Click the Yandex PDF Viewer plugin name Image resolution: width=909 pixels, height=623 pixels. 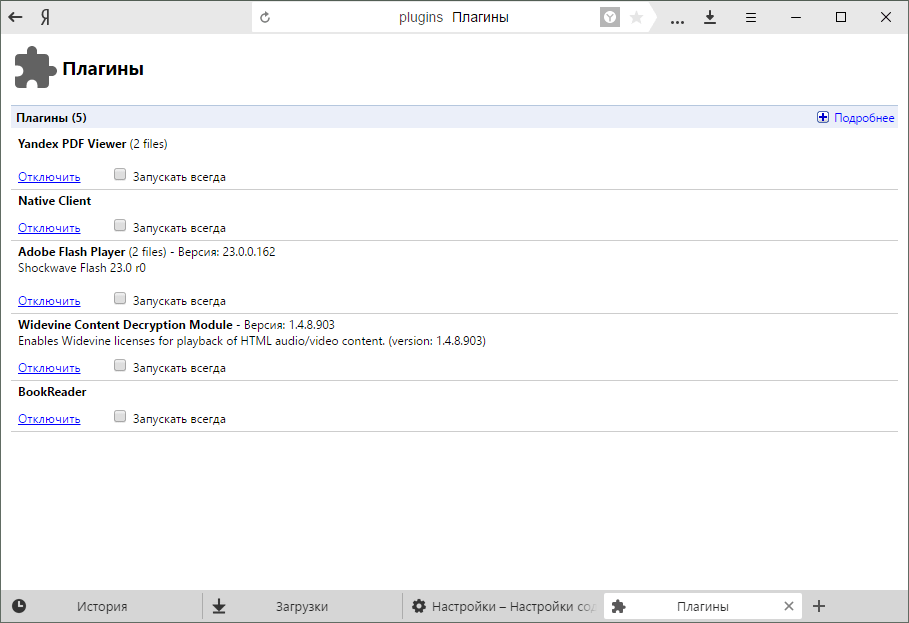click(x=72, y=144)
